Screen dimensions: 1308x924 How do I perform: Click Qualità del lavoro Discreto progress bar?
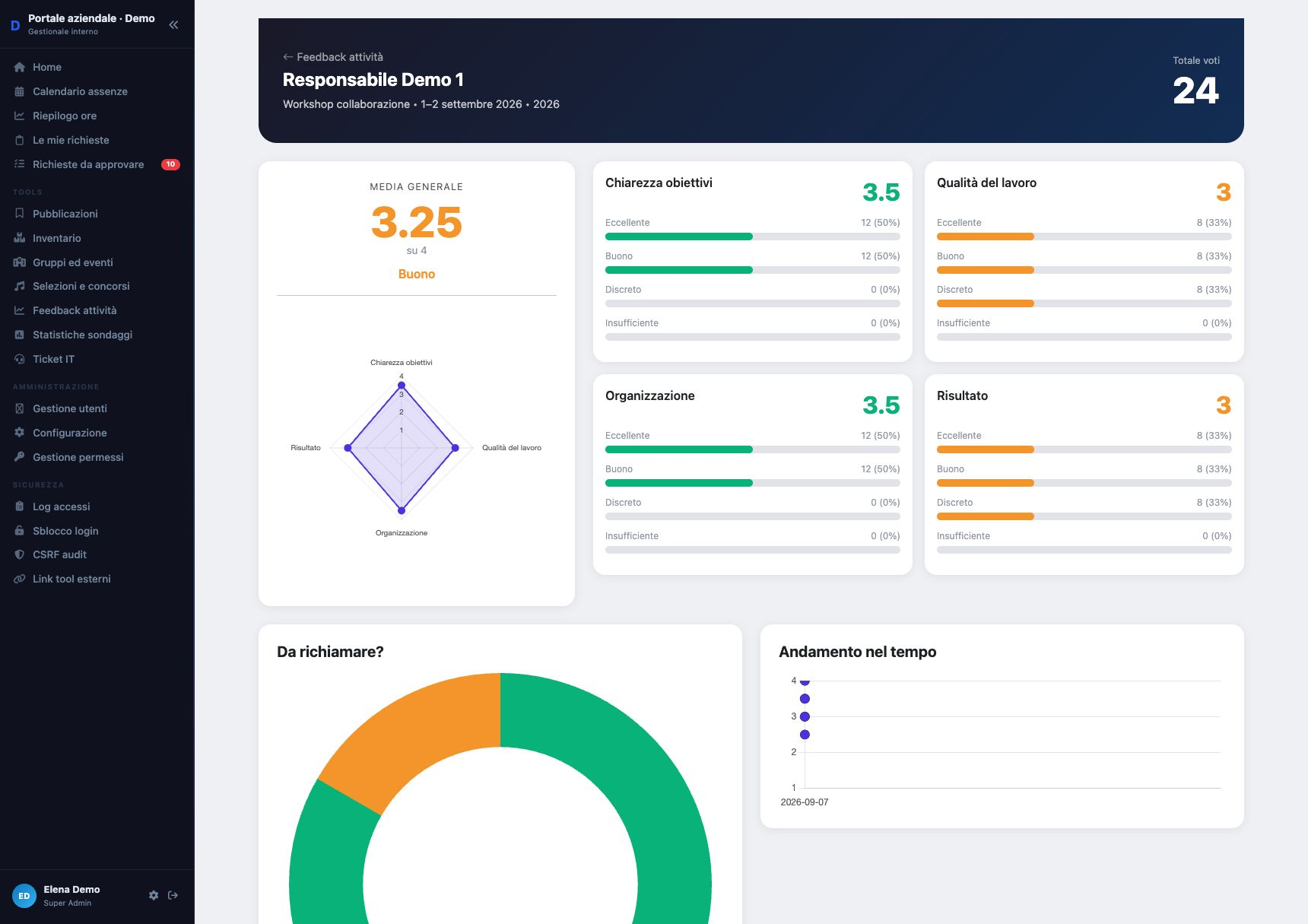(1084, 303)
